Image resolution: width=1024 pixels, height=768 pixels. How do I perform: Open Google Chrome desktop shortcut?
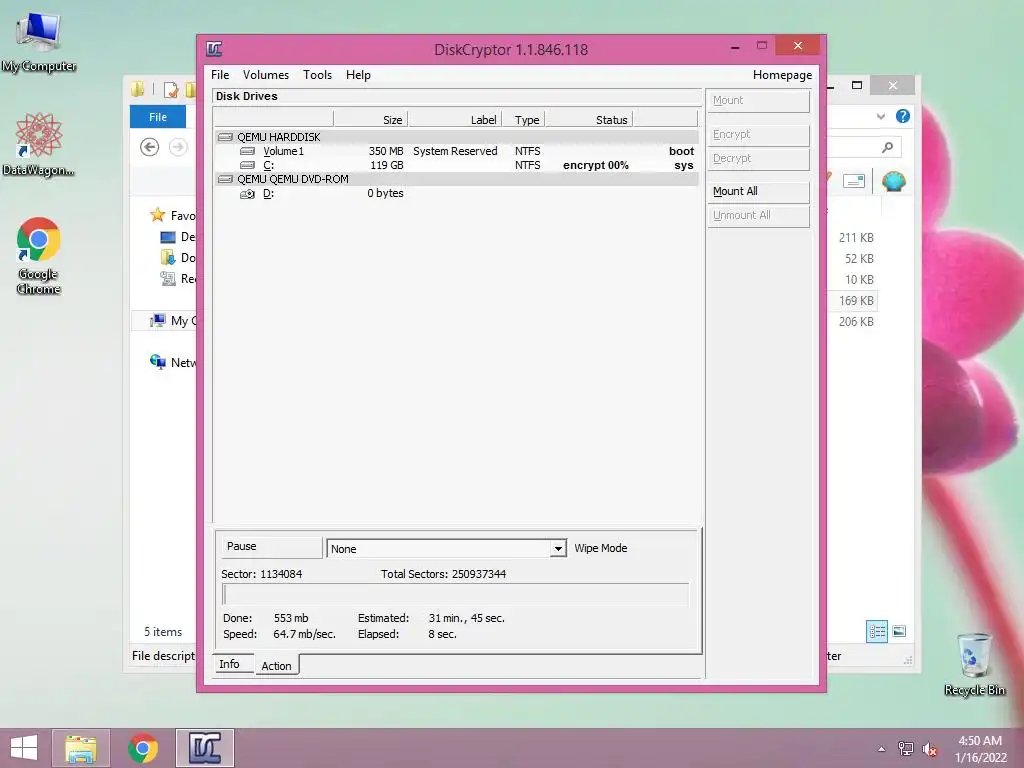coord(39,256)
